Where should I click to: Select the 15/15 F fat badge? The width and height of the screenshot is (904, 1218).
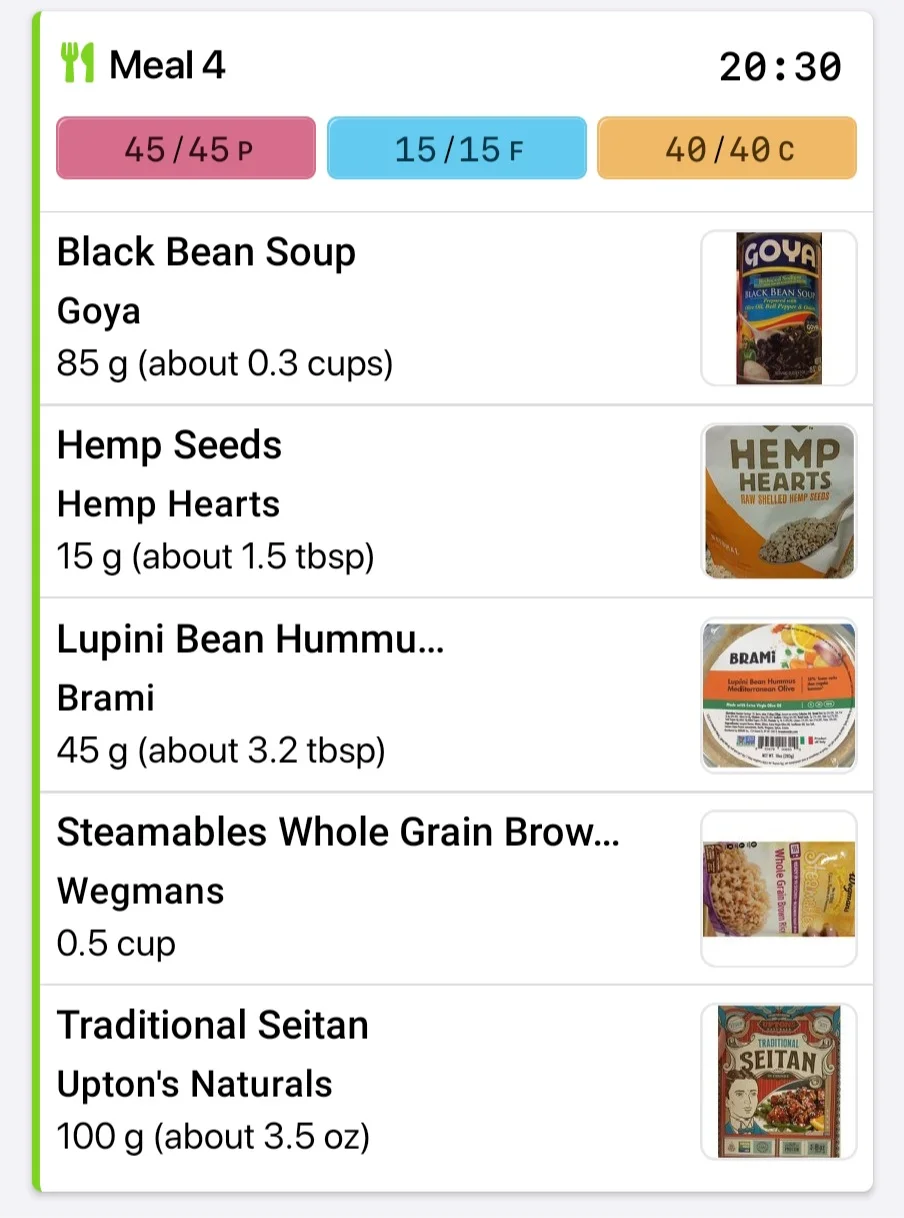click(x=457, y=148)
